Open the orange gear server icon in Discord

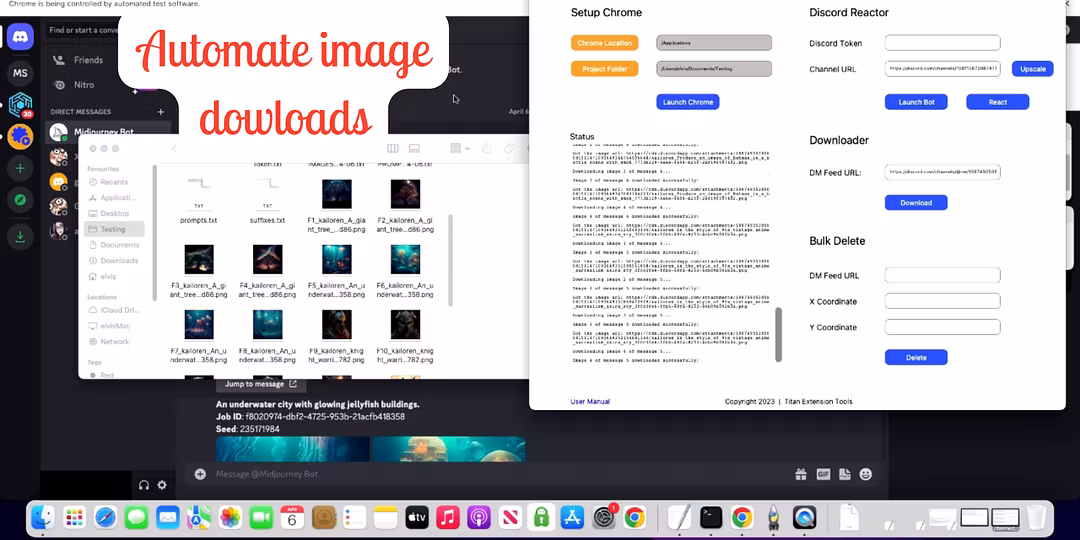[20, 136]
